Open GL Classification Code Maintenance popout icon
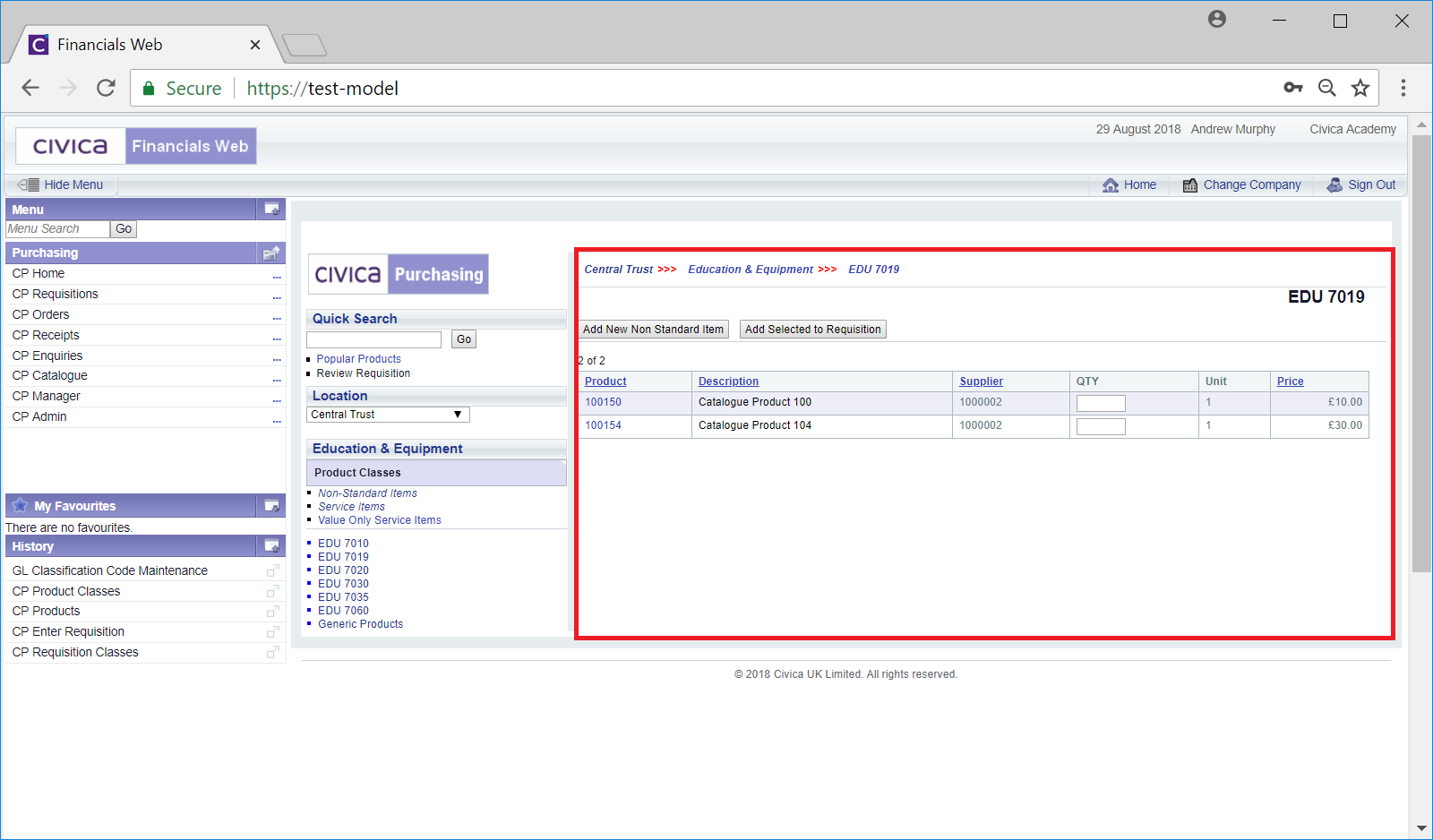This screenshot has width=1433, height=840. (x=273, y=570)
